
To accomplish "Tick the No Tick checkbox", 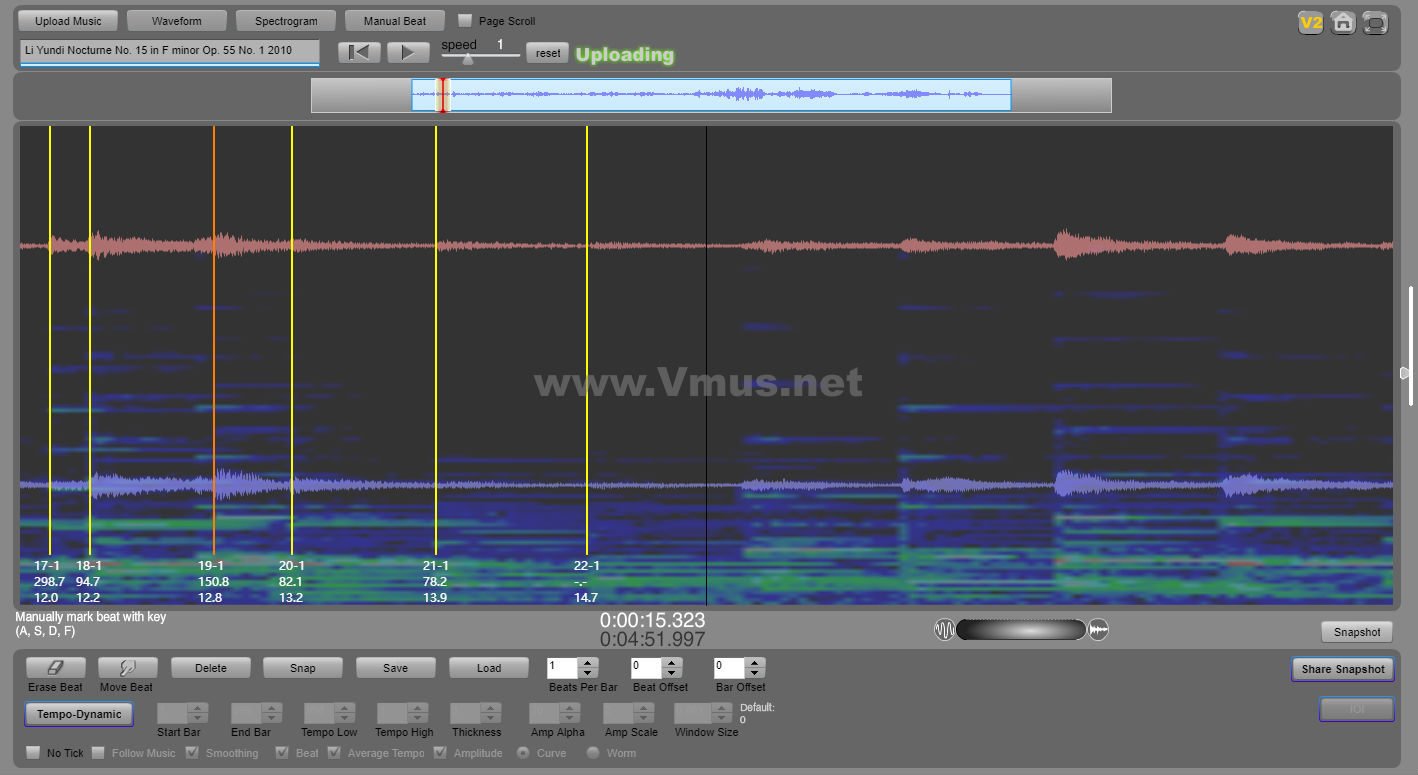I will (33, 753).
